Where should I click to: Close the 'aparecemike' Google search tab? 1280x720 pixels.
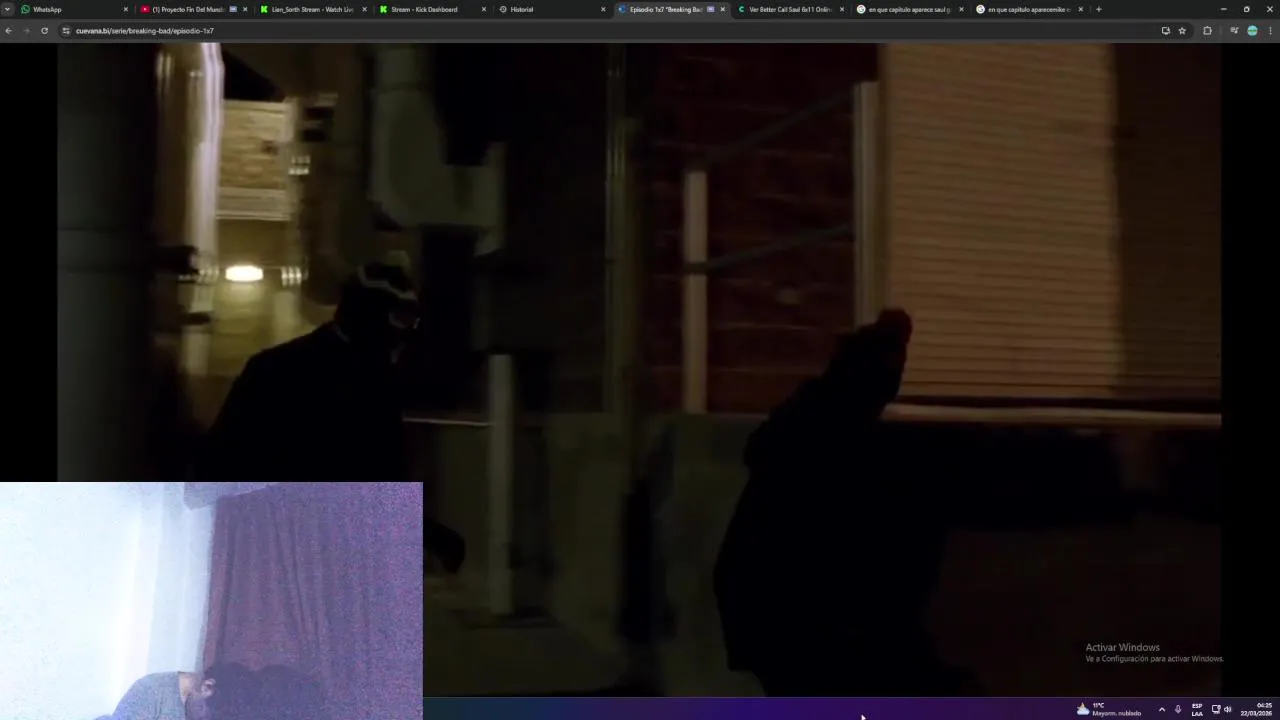click(x=1081, y=9)
